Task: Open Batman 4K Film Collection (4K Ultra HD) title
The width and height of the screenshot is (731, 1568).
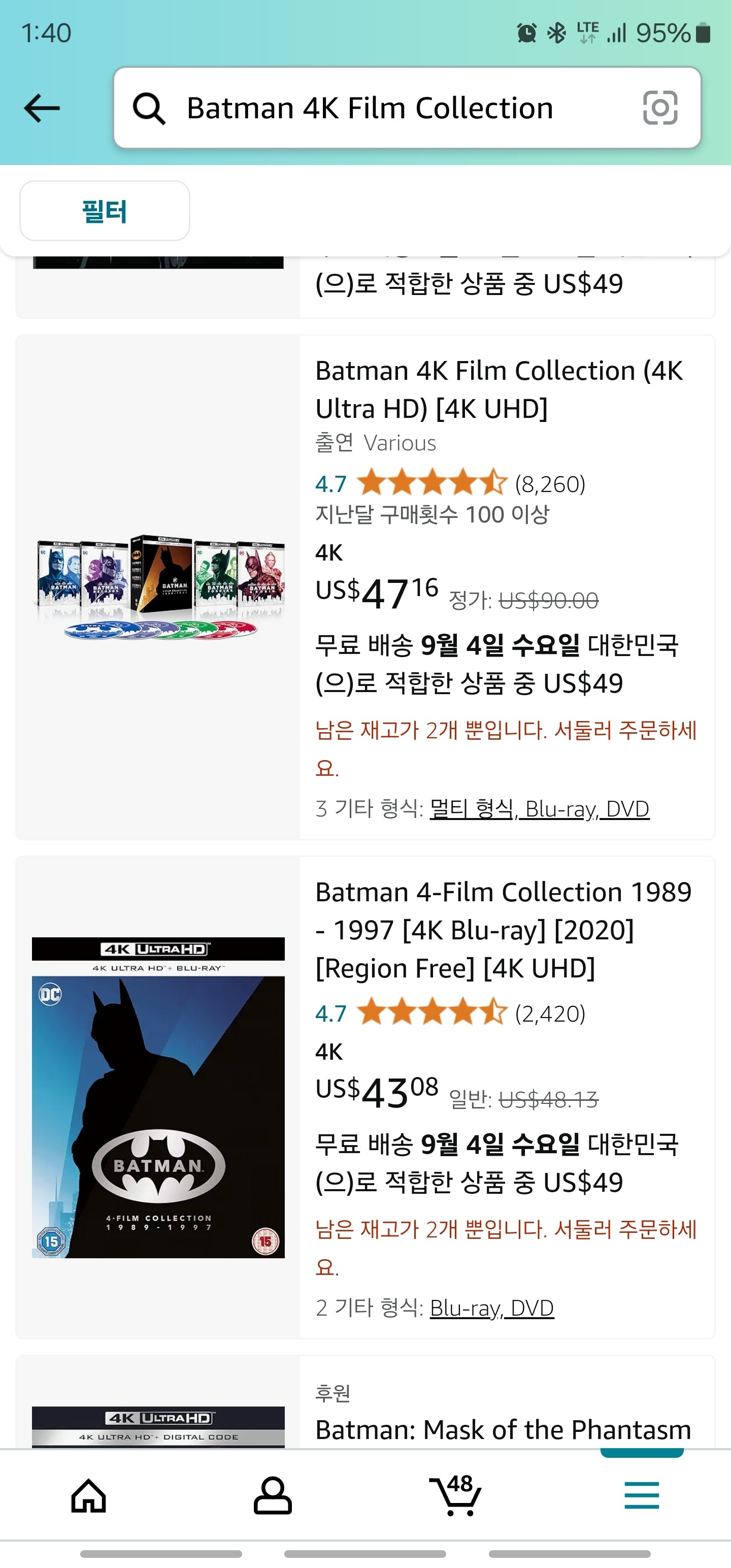Action: click(x=499, y=389)
